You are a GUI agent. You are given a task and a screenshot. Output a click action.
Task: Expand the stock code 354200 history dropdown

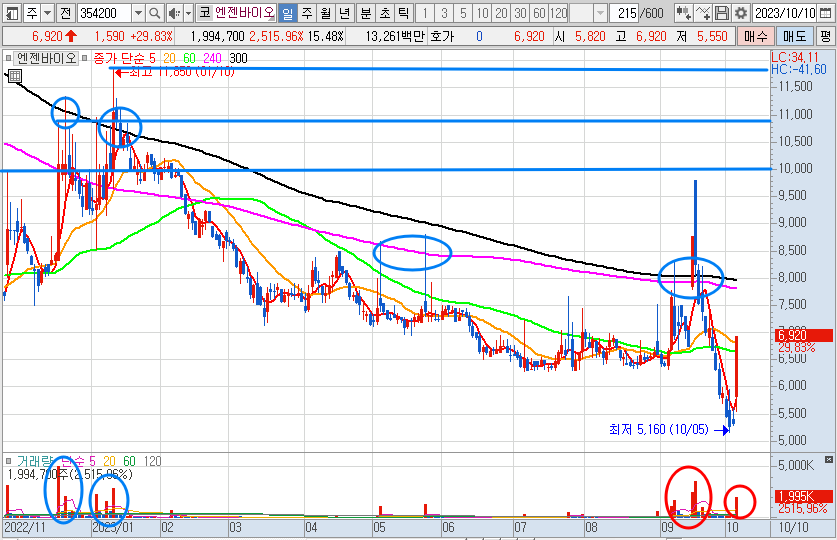click(x=138, y=13)
